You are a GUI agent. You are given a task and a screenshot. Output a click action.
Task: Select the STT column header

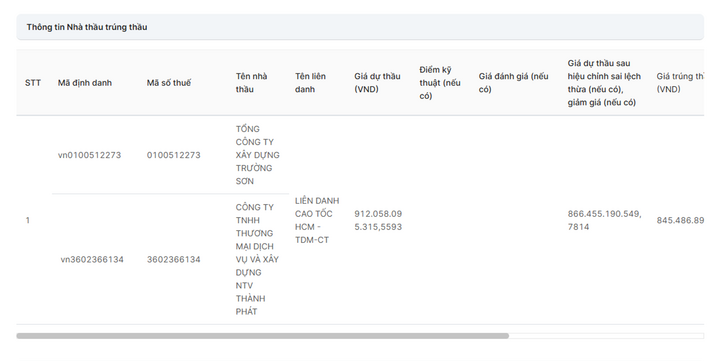coord(33,83)
